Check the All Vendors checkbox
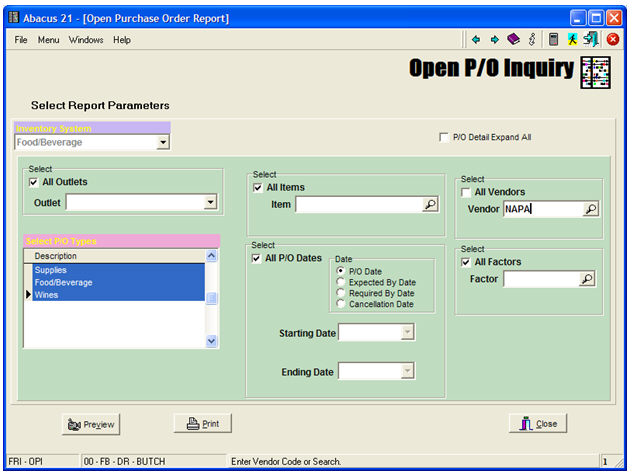 click(x=466, y=192)
